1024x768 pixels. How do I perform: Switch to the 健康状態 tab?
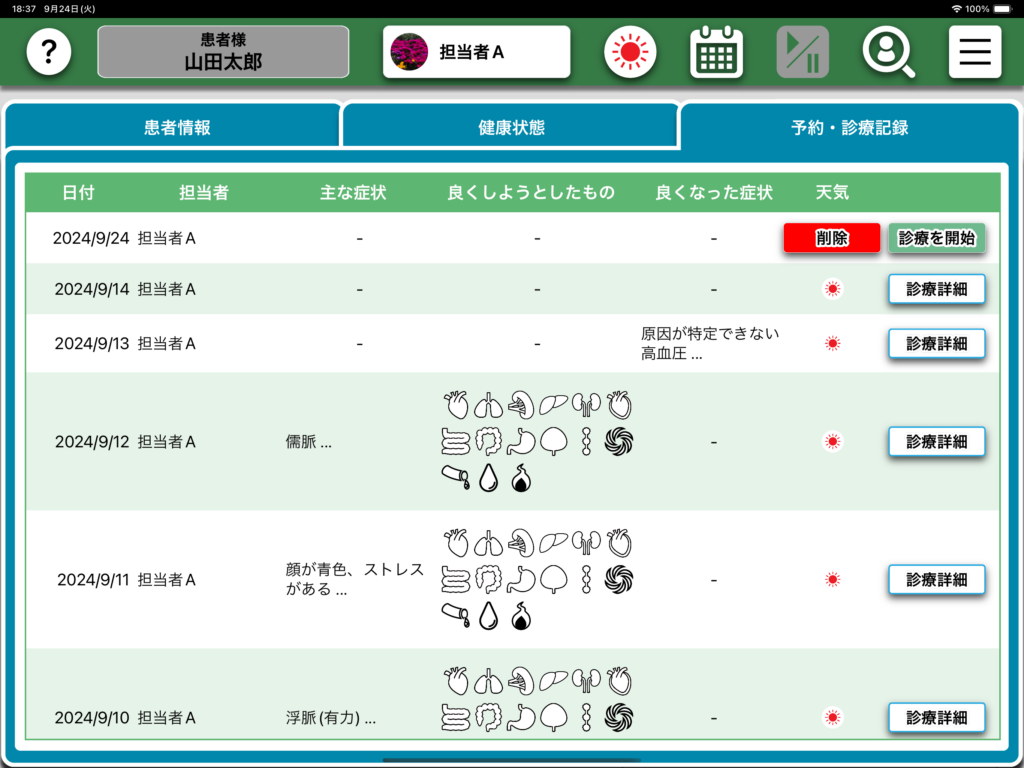511,128
